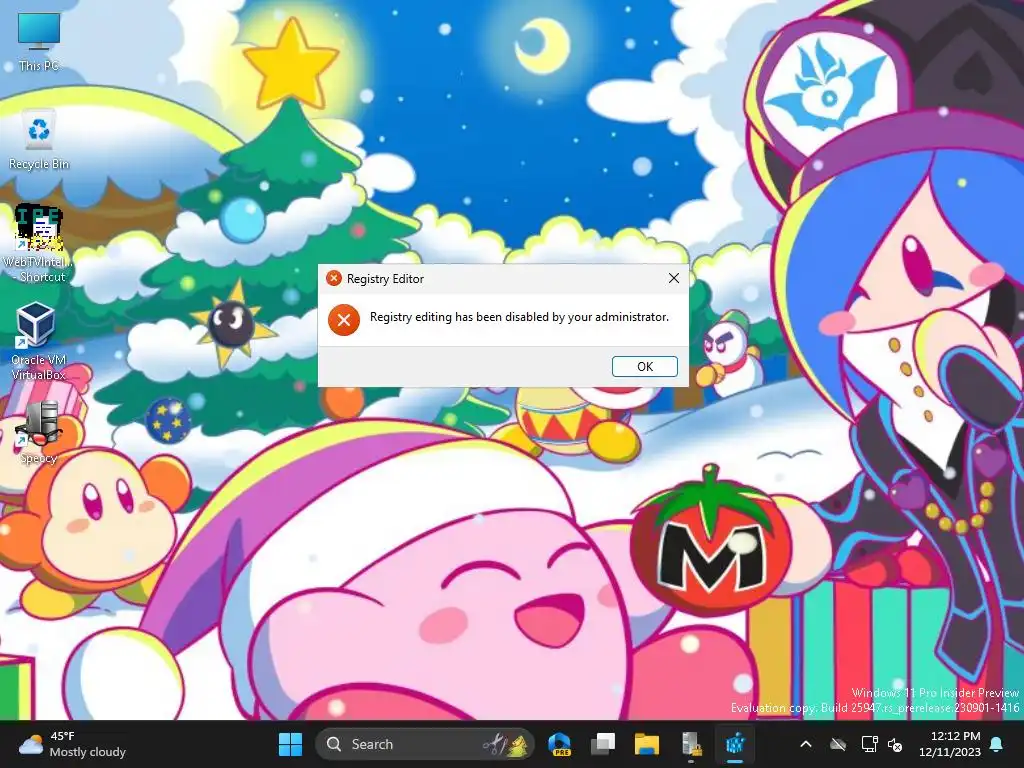Screen dimensions: 1024x768
Task: Select the Speccy desktop shortcut
Action: point(39,432)
